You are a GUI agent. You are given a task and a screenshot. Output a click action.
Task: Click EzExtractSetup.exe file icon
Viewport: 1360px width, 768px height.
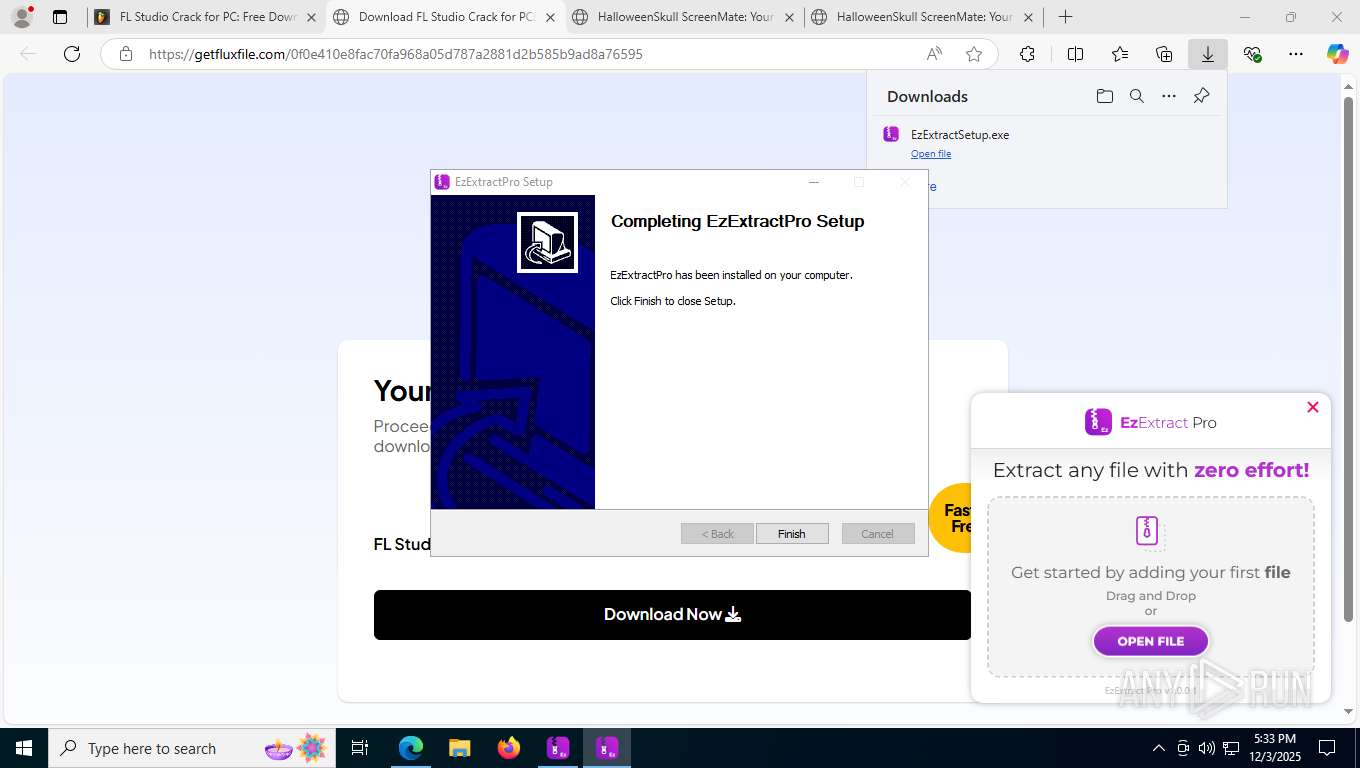(891, 134)
